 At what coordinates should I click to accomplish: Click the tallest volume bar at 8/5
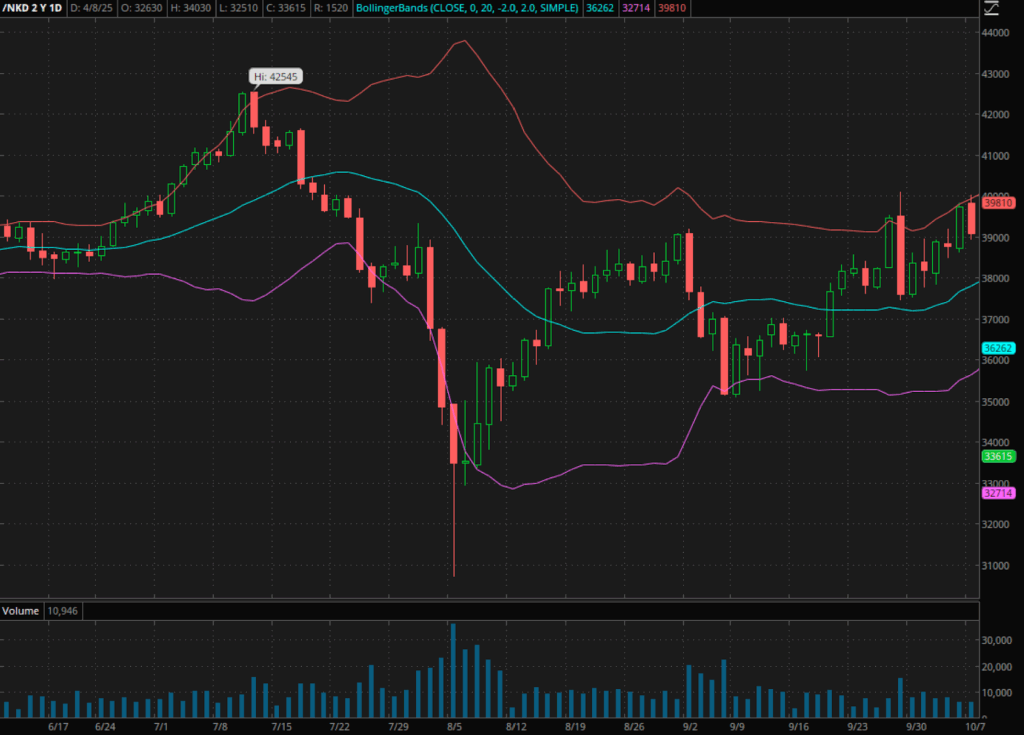pos(453,671)
